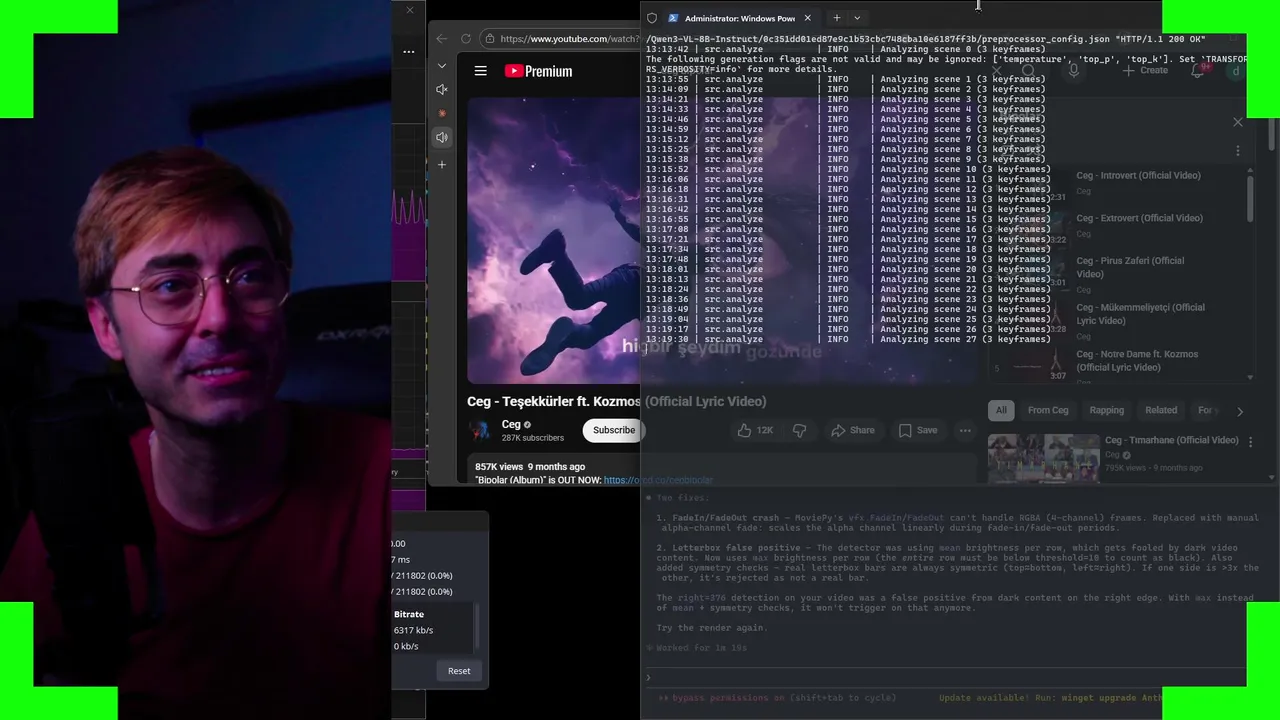This screenshot has width=1280, height=720.
Task: Open the terminal profiles dropdown
Action: (x=857, y=18)
